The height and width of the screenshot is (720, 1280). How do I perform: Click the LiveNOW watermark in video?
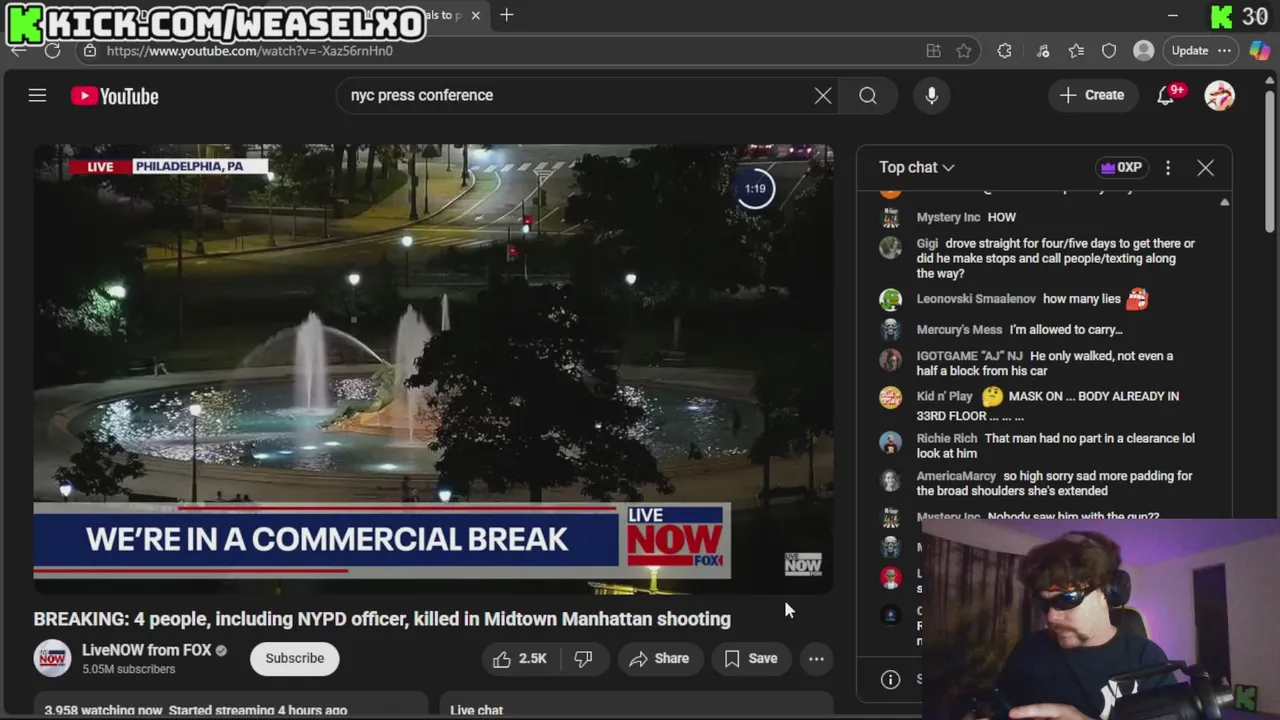point(802,564)
